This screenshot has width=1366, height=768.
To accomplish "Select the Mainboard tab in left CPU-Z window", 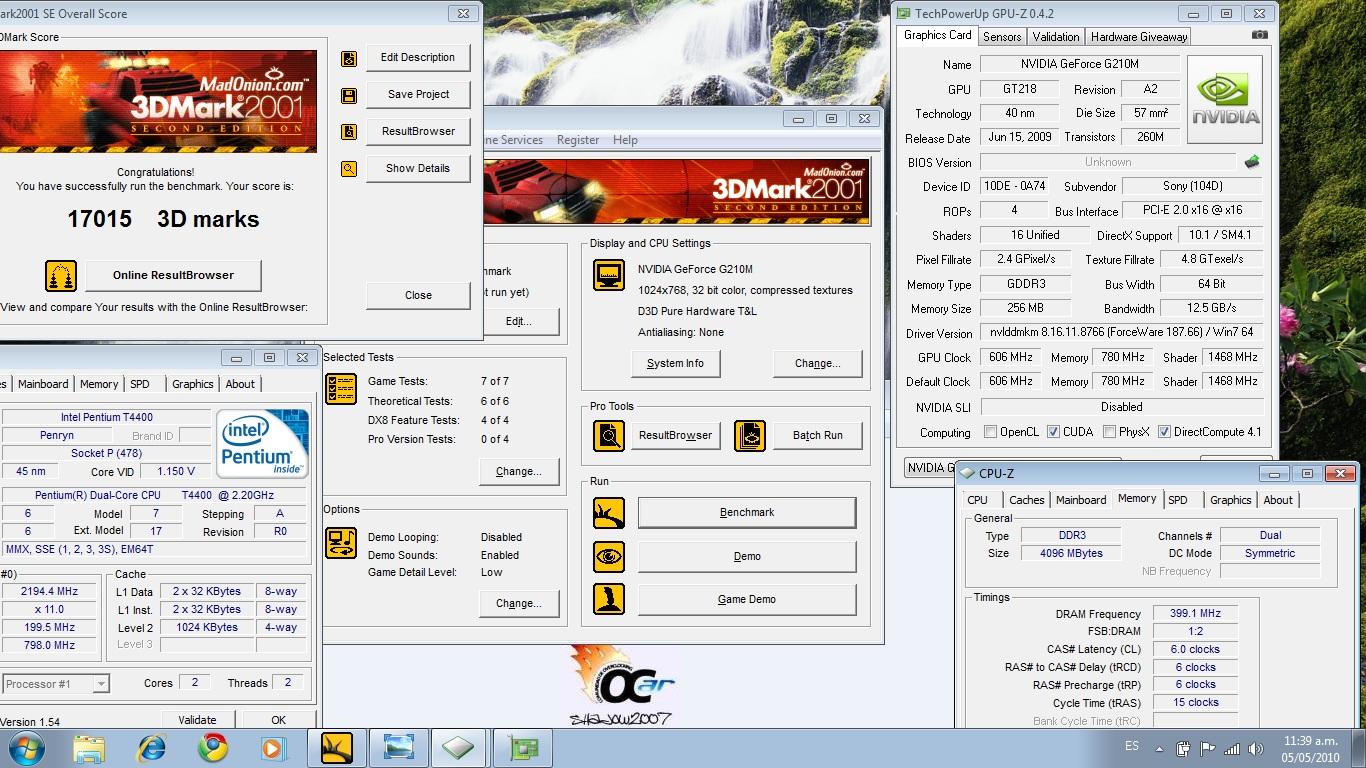I will [43, 384].
